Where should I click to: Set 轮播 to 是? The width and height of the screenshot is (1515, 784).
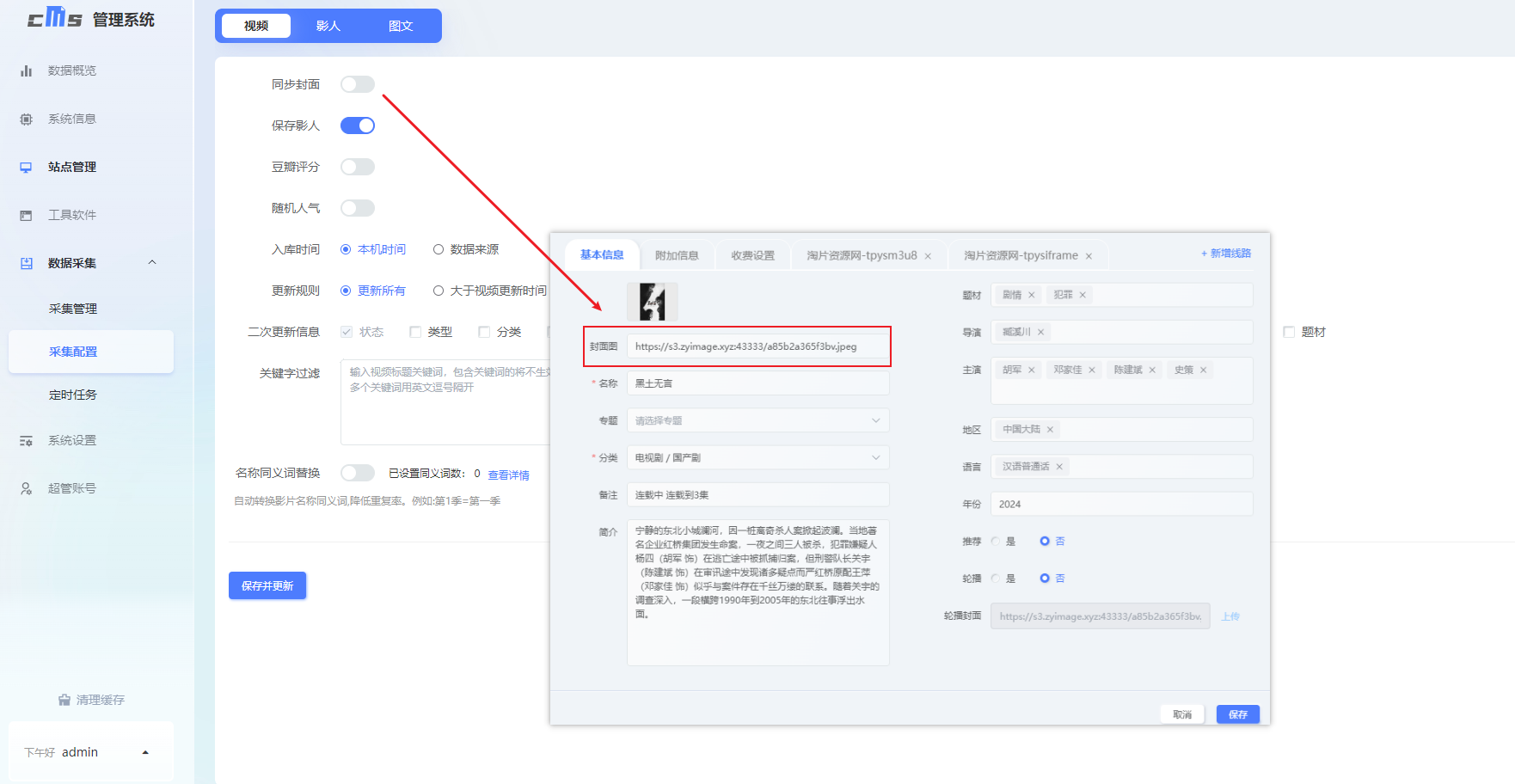996,578
